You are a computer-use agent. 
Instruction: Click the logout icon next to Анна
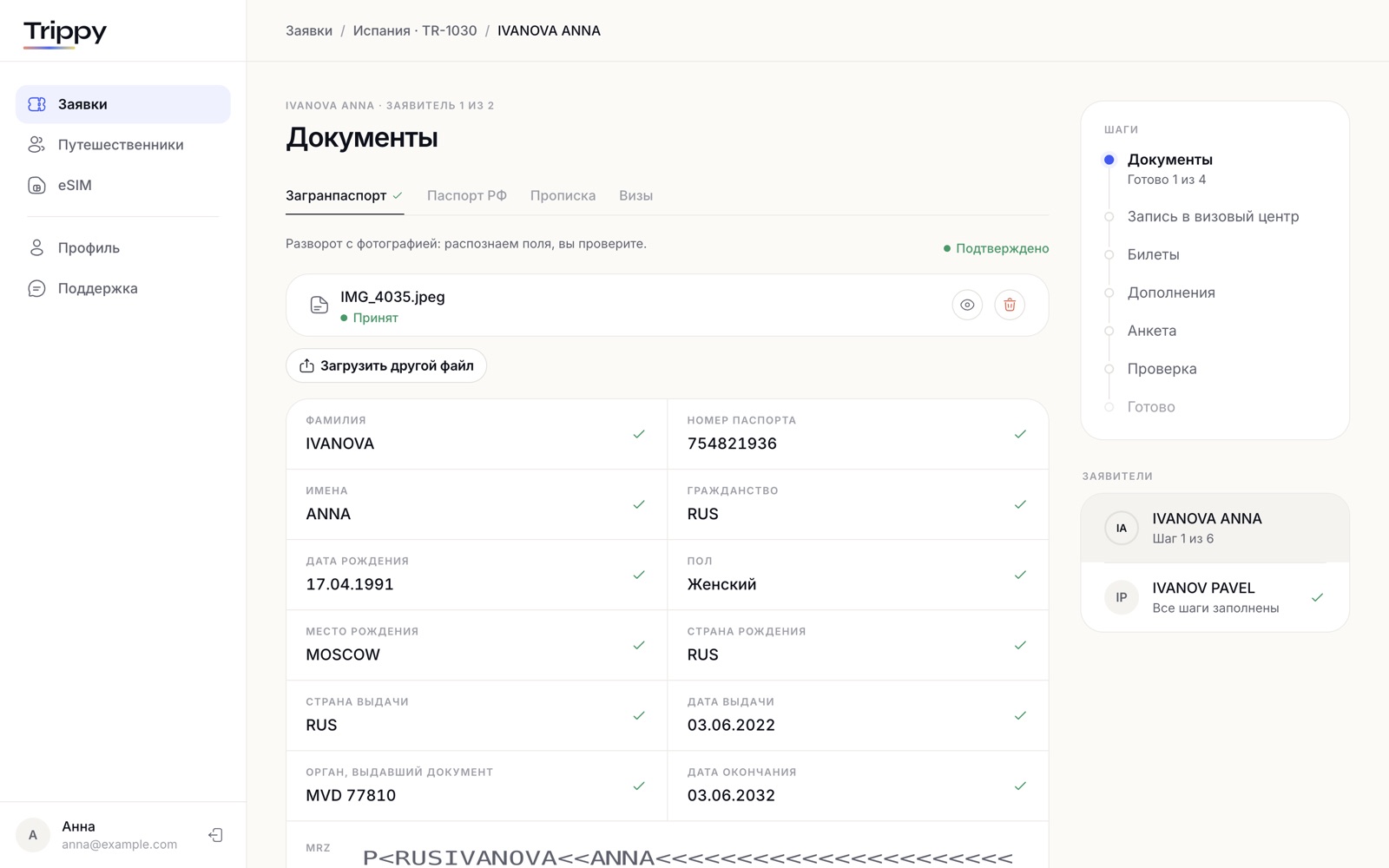click(216, 835)
